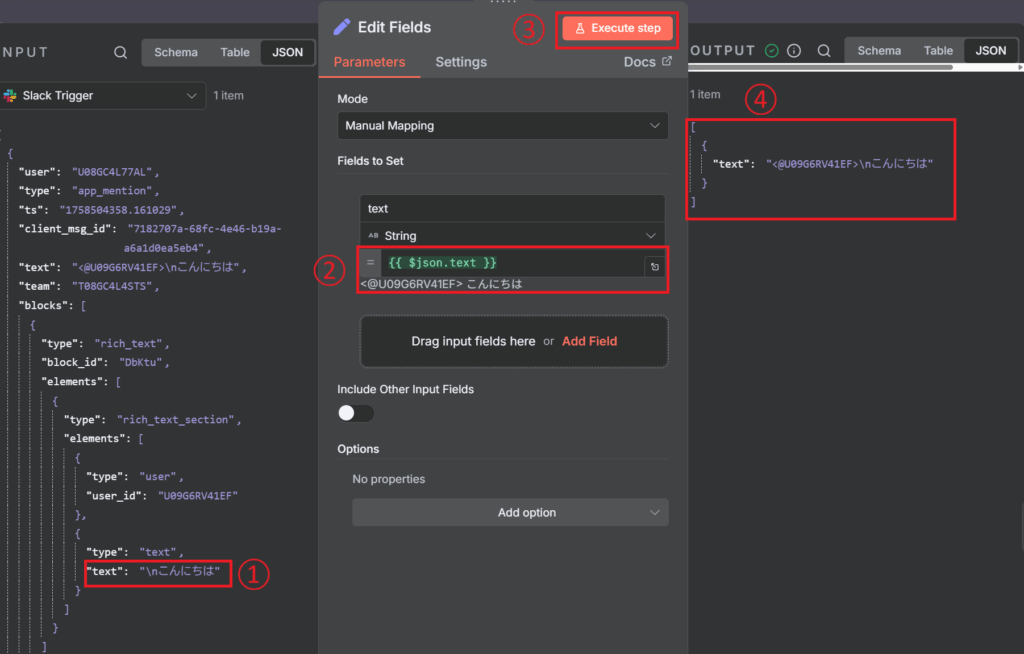Click the field name input containing "text"

click(512, 209)
